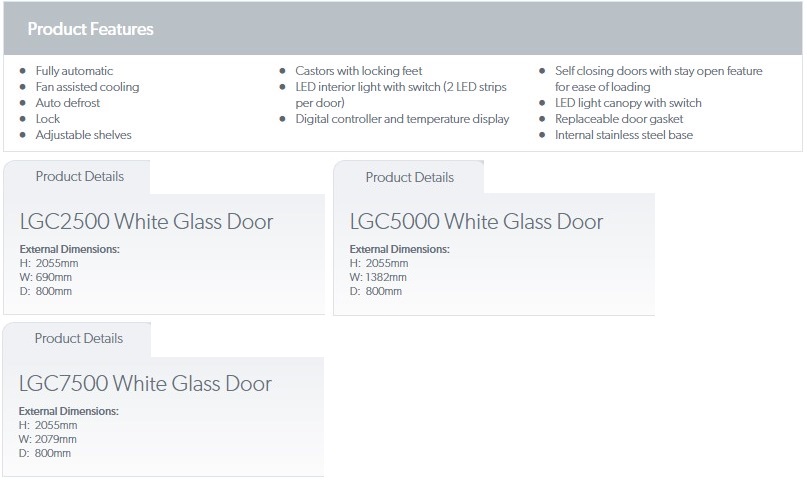Screen dimensions: 807x482
Task: Click the Auto defrost bullet item
Action: (x=68, y=103)
